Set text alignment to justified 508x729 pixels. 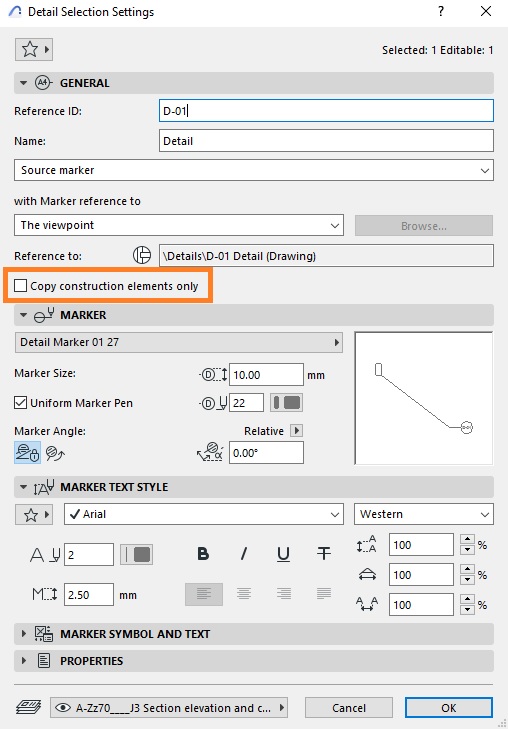coord(324,594)
